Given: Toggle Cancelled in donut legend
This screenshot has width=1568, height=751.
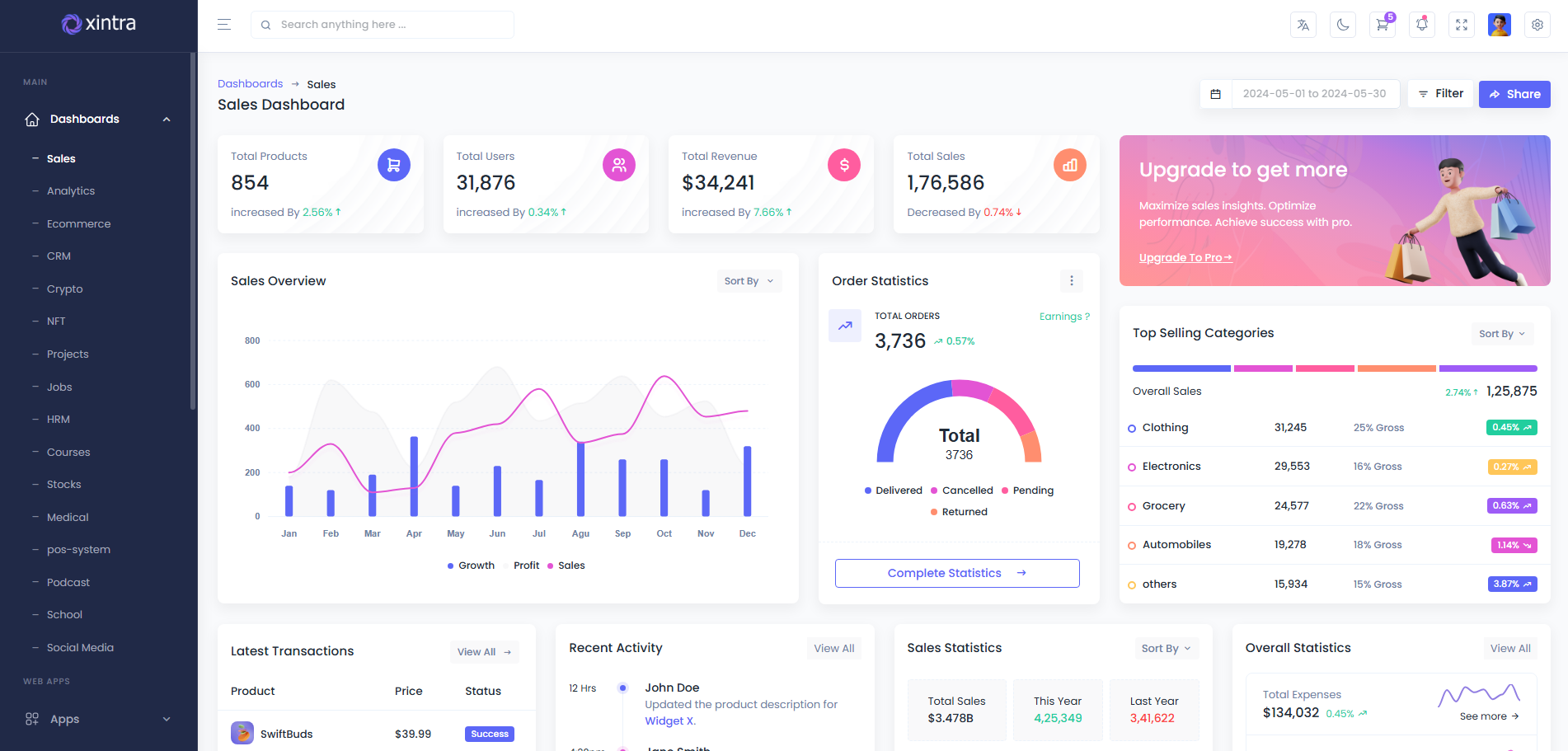Looking at the screenshot, I should [962, 490].
